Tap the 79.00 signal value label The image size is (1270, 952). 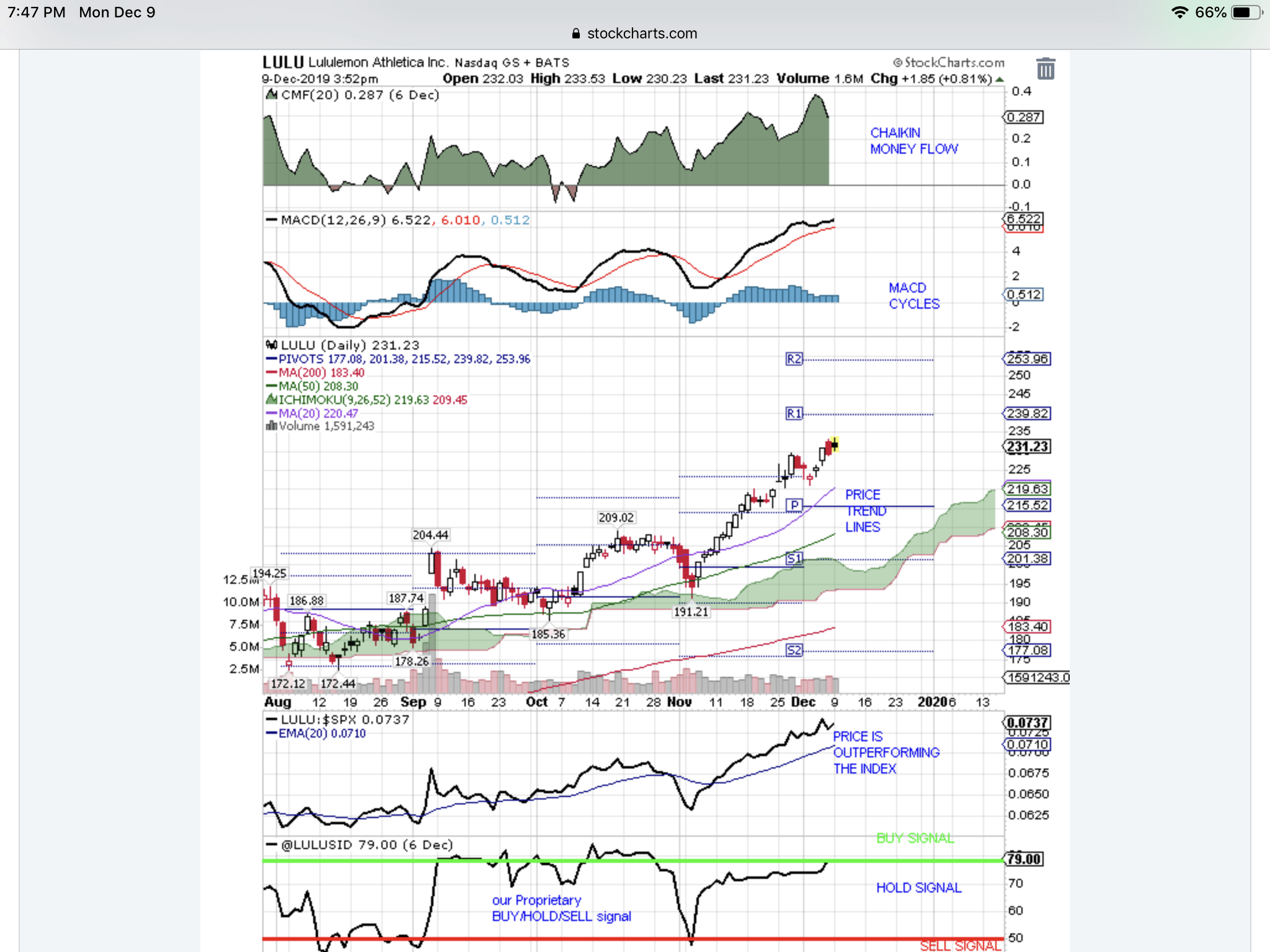1024,859
